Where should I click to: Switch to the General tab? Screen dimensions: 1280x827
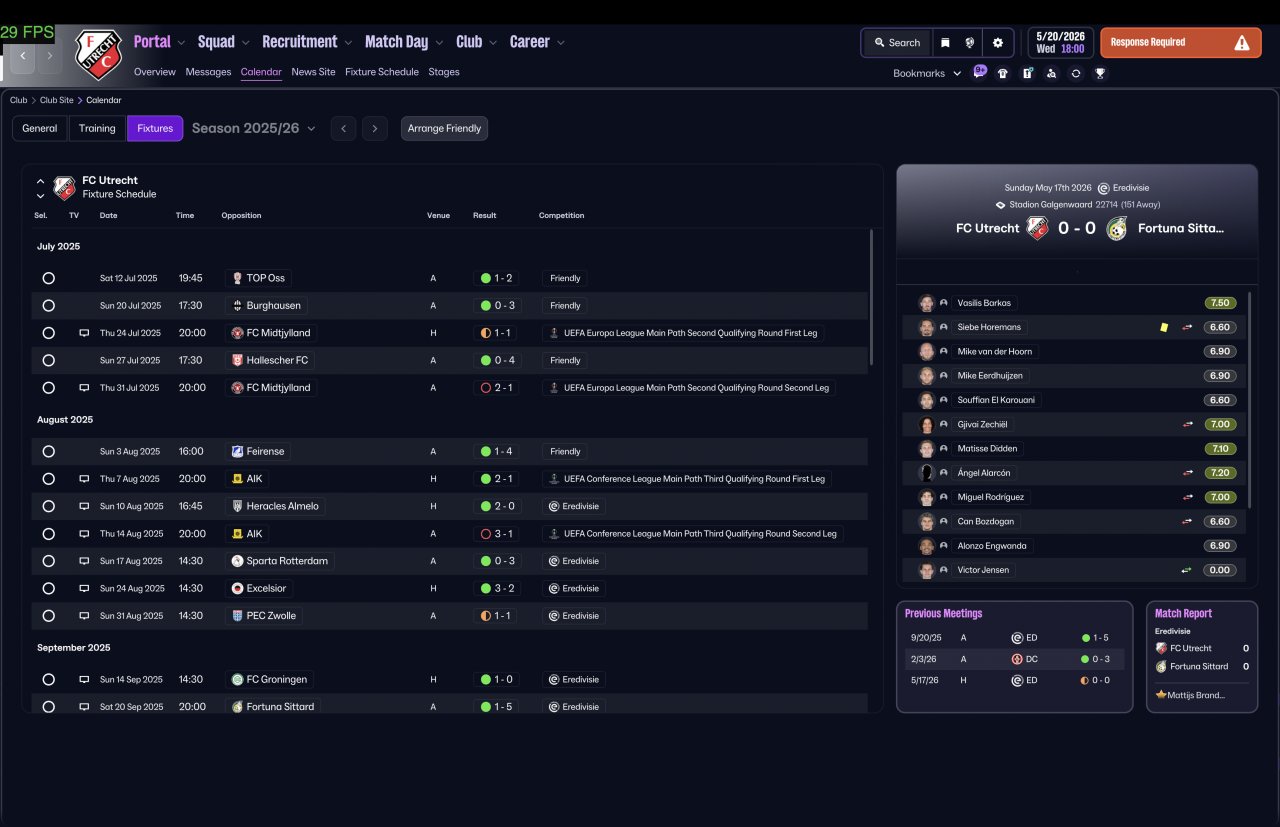[40, 128]
